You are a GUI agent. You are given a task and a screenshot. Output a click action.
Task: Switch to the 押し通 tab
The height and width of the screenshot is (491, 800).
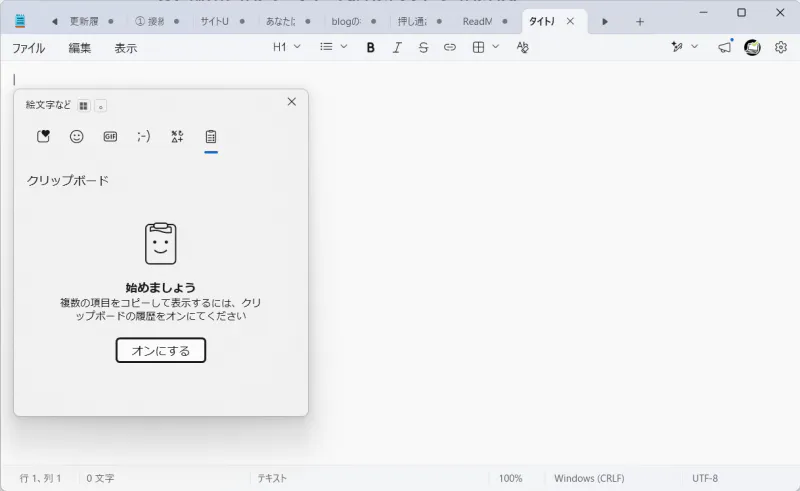[419, 21]
